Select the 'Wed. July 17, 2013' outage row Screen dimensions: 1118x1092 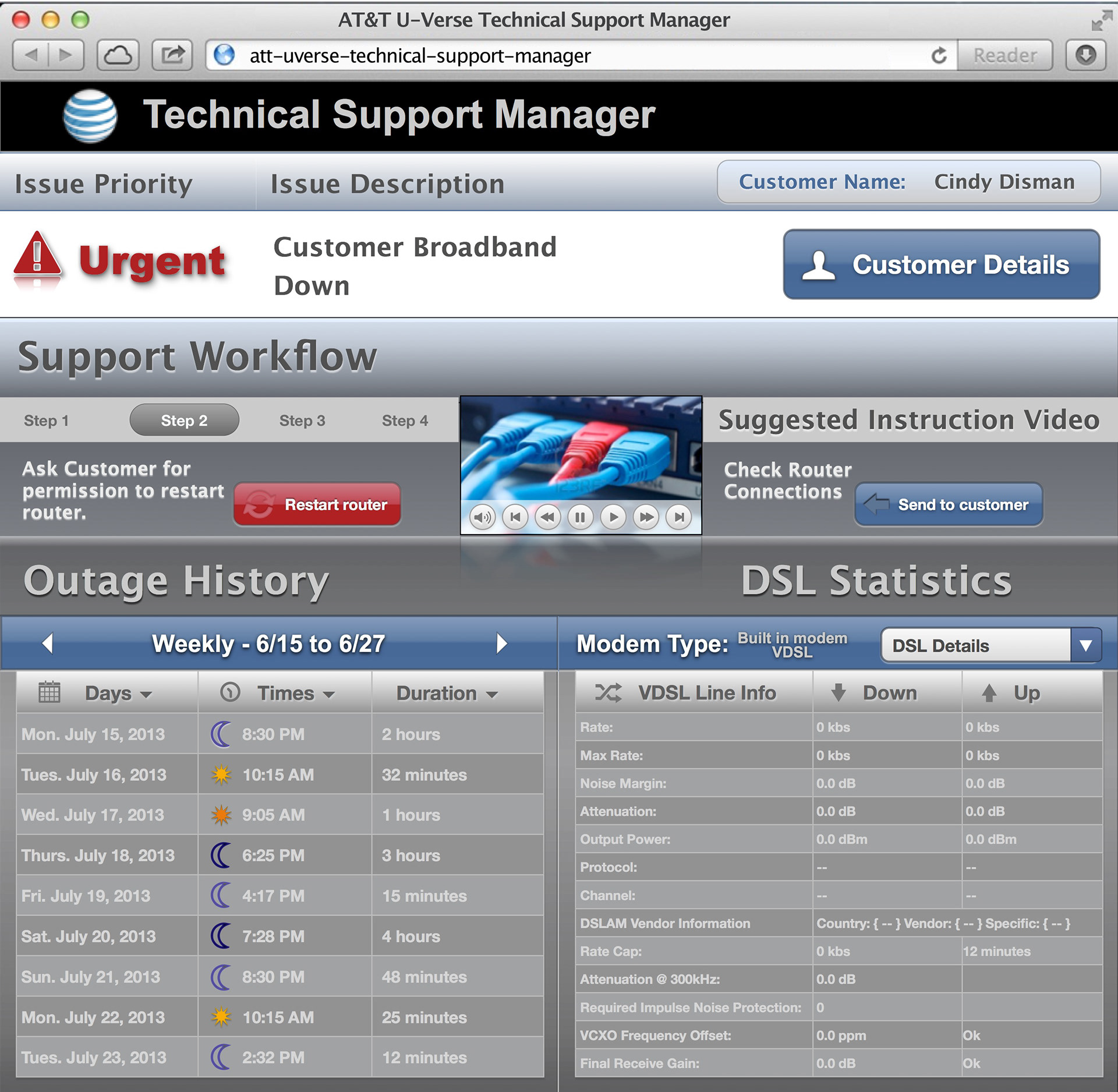280,815
